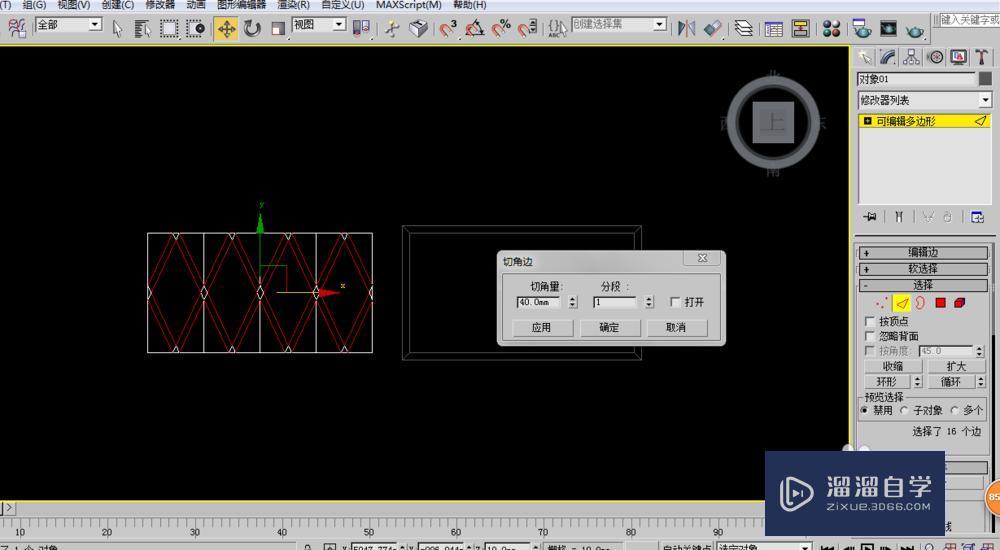1000x550 pixels.
Task: Click 确定 in the chamfer dialog
Action: [608, 327]
